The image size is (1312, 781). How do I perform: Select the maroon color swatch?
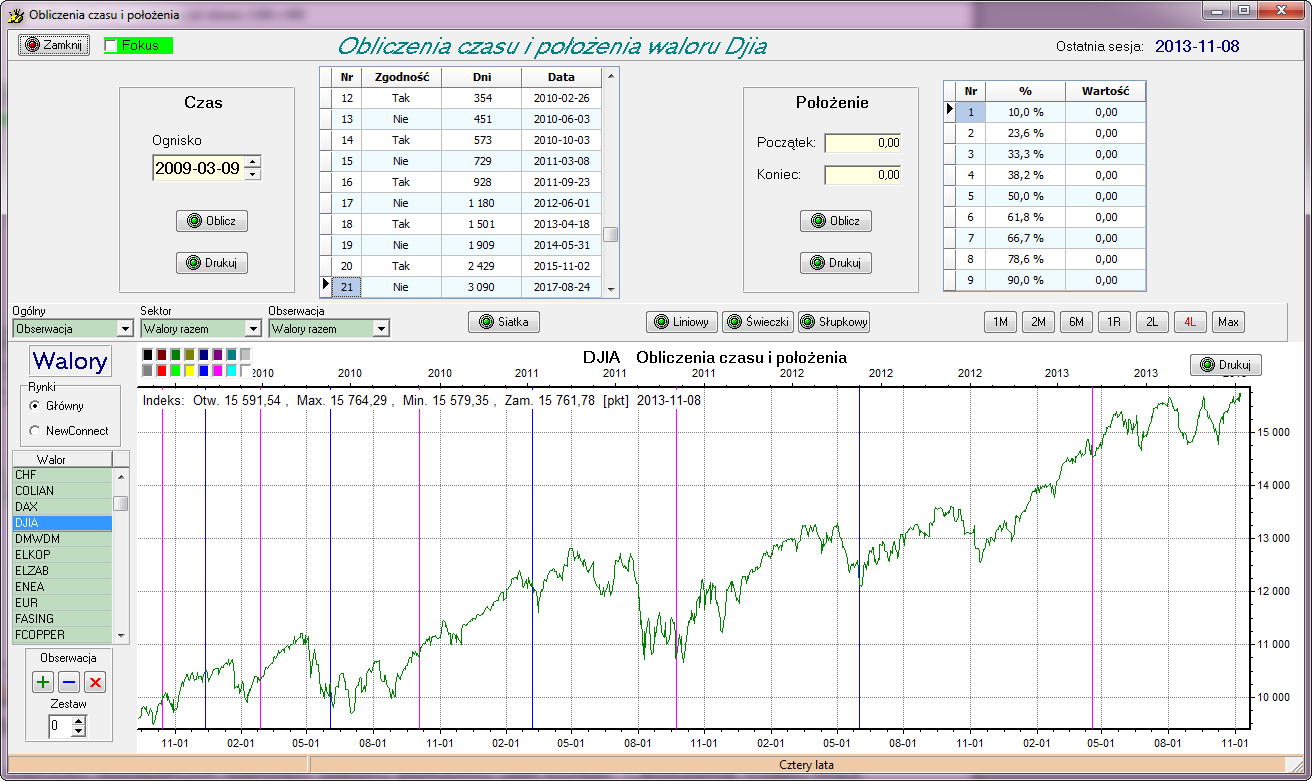162,355
